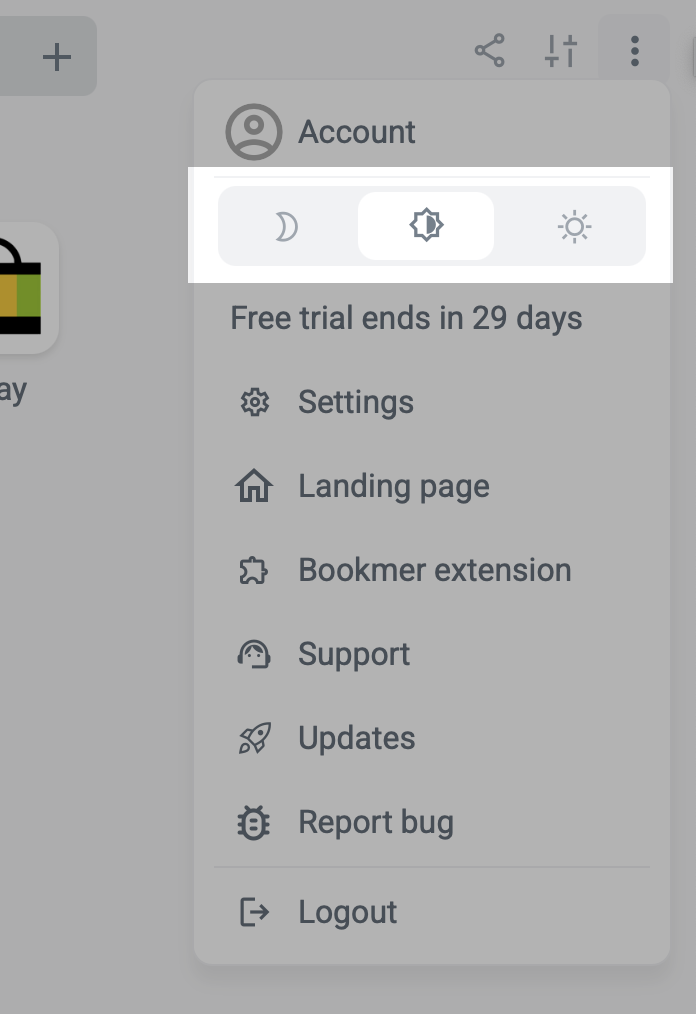The image size is (696, 1014).
Task: Select the auto theme toggle
Action: coord(426,226)
